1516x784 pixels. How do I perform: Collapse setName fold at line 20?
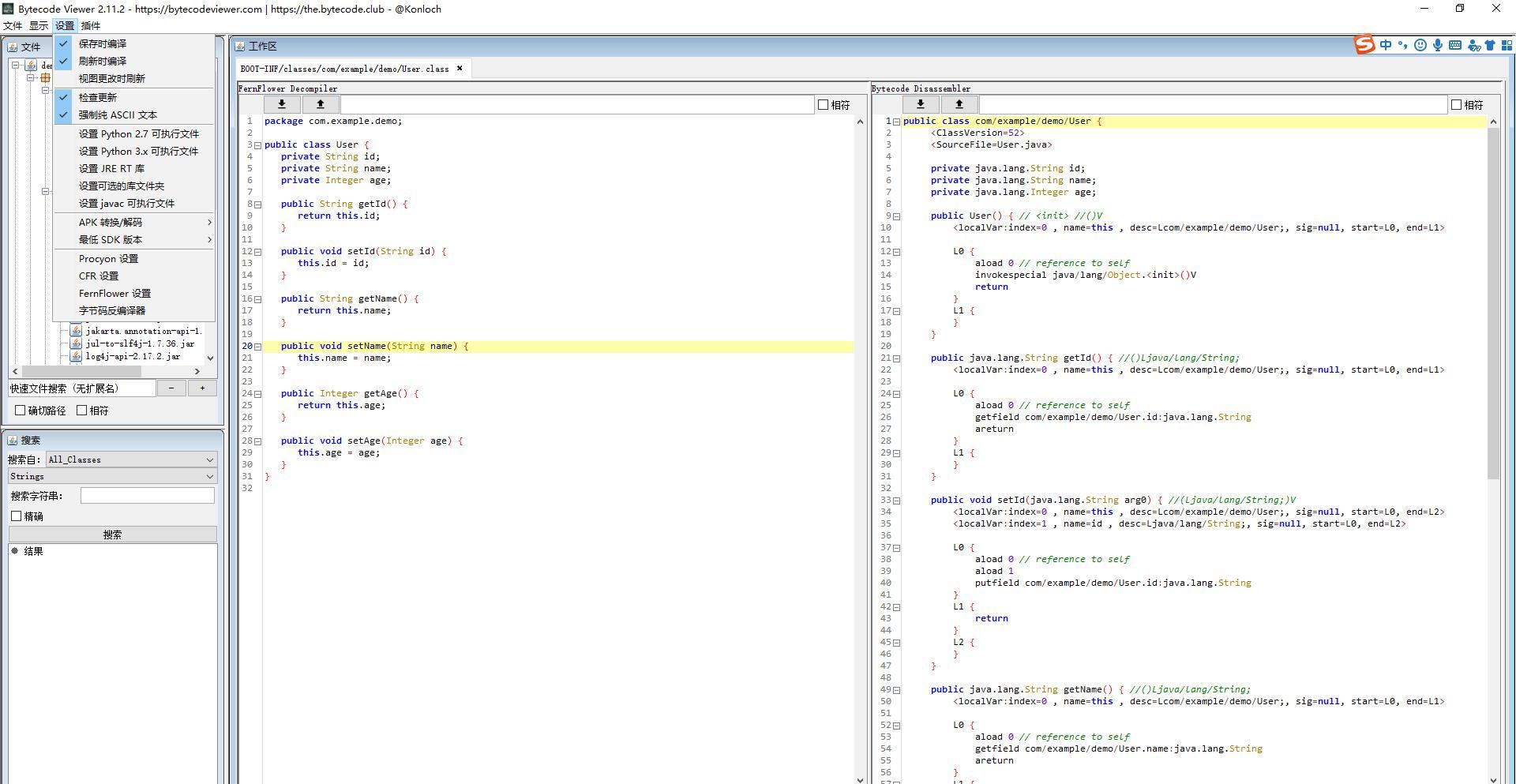click(x=258, y=347)
